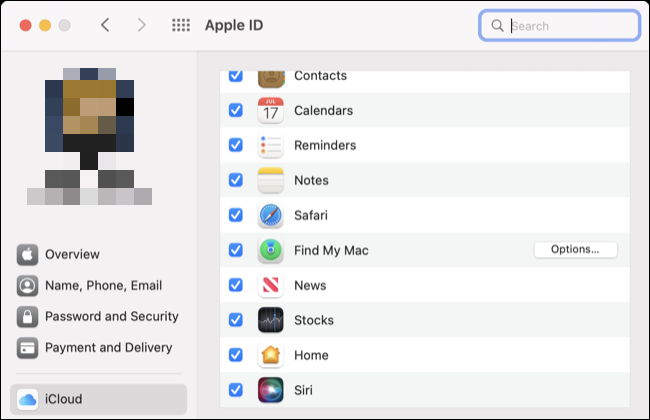Viewport: 650px width, 420px height.
Task: Click the Safari compass icon
Action: [x=271, y=215]
